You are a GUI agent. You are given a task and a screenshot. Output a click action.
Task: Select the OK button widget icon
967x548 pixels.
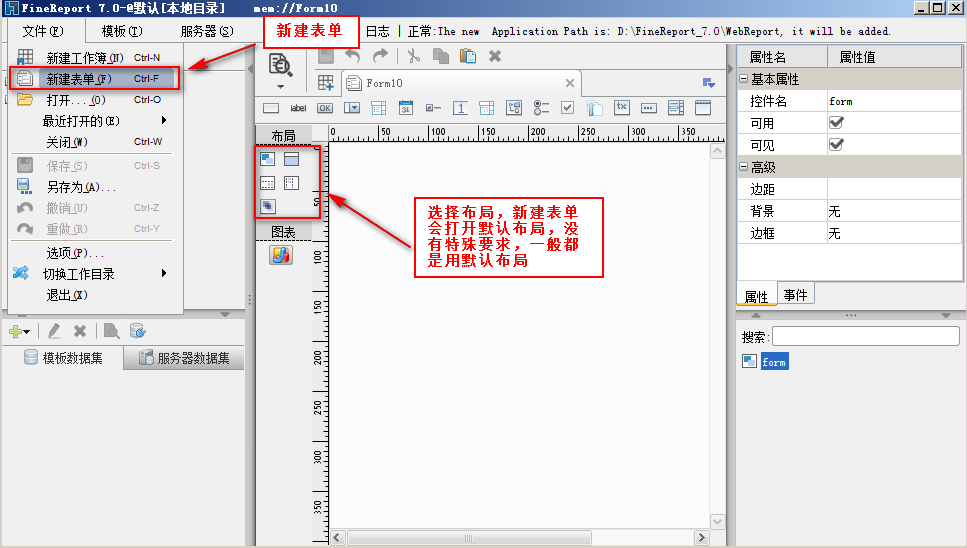(325, 108)
